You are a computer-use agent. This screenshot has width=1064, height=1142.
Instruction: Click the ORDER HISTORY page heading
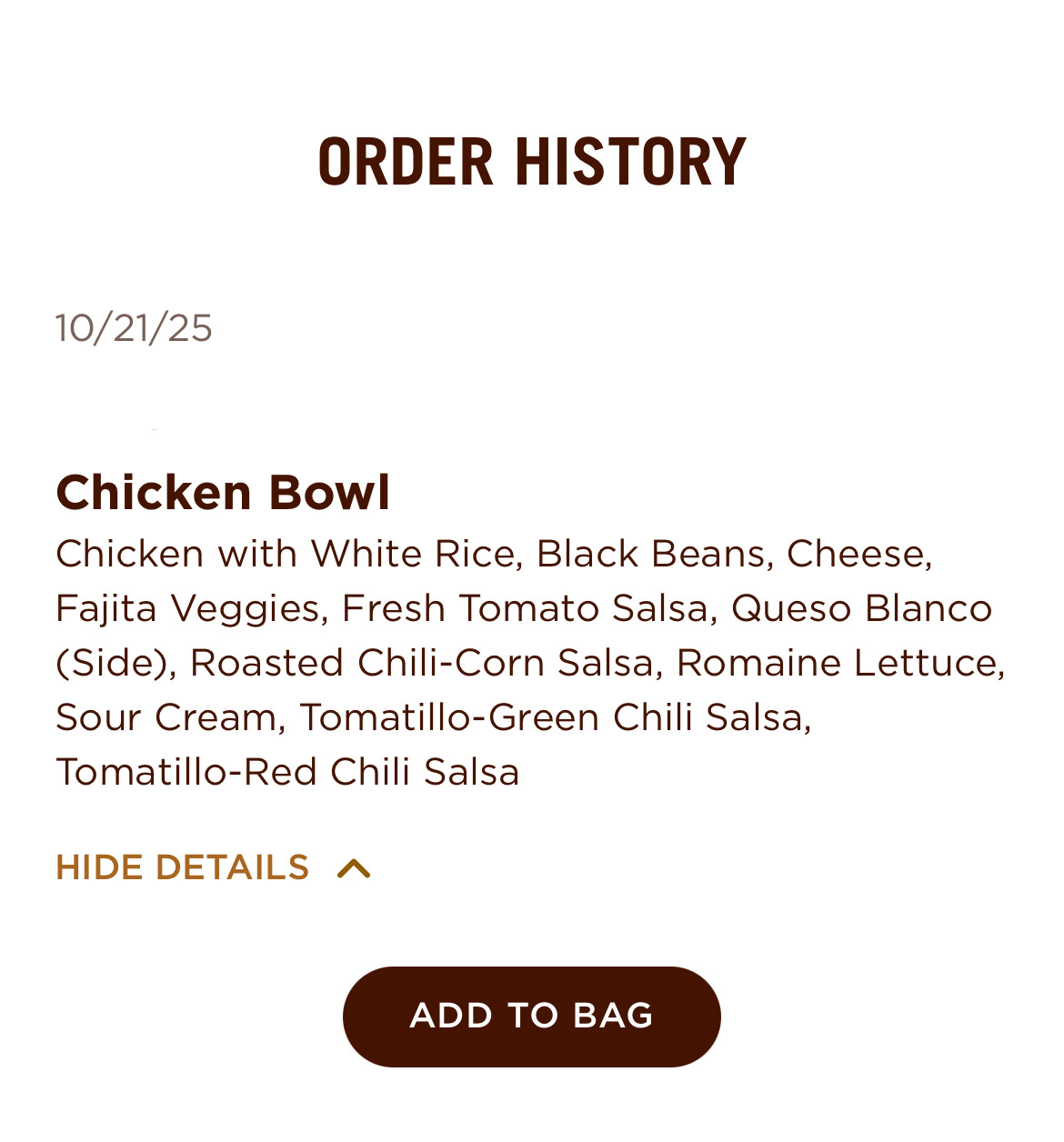(532, 162)
